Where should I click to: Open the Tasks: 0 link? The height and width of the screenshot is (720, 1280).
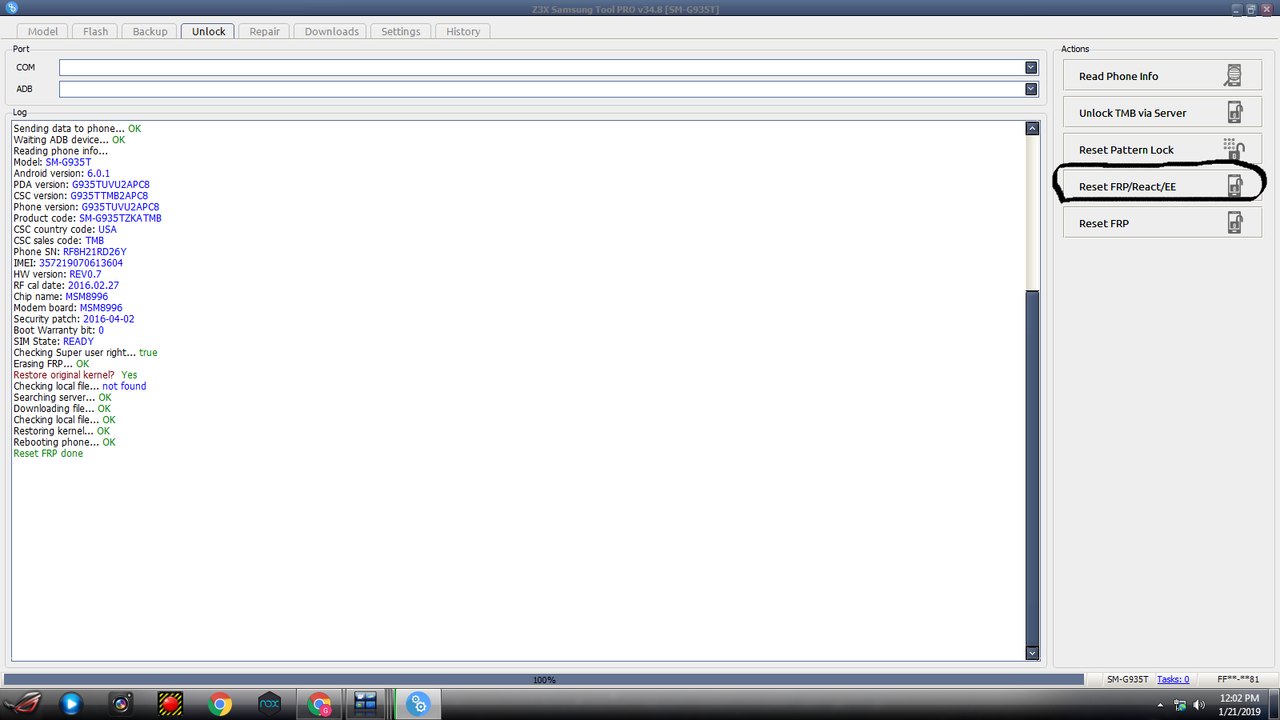1173,680
